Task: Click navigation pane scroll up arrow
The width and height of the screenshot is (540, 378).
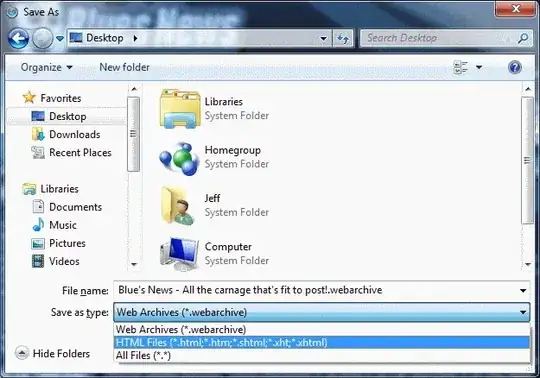Action: pos(134,90)
